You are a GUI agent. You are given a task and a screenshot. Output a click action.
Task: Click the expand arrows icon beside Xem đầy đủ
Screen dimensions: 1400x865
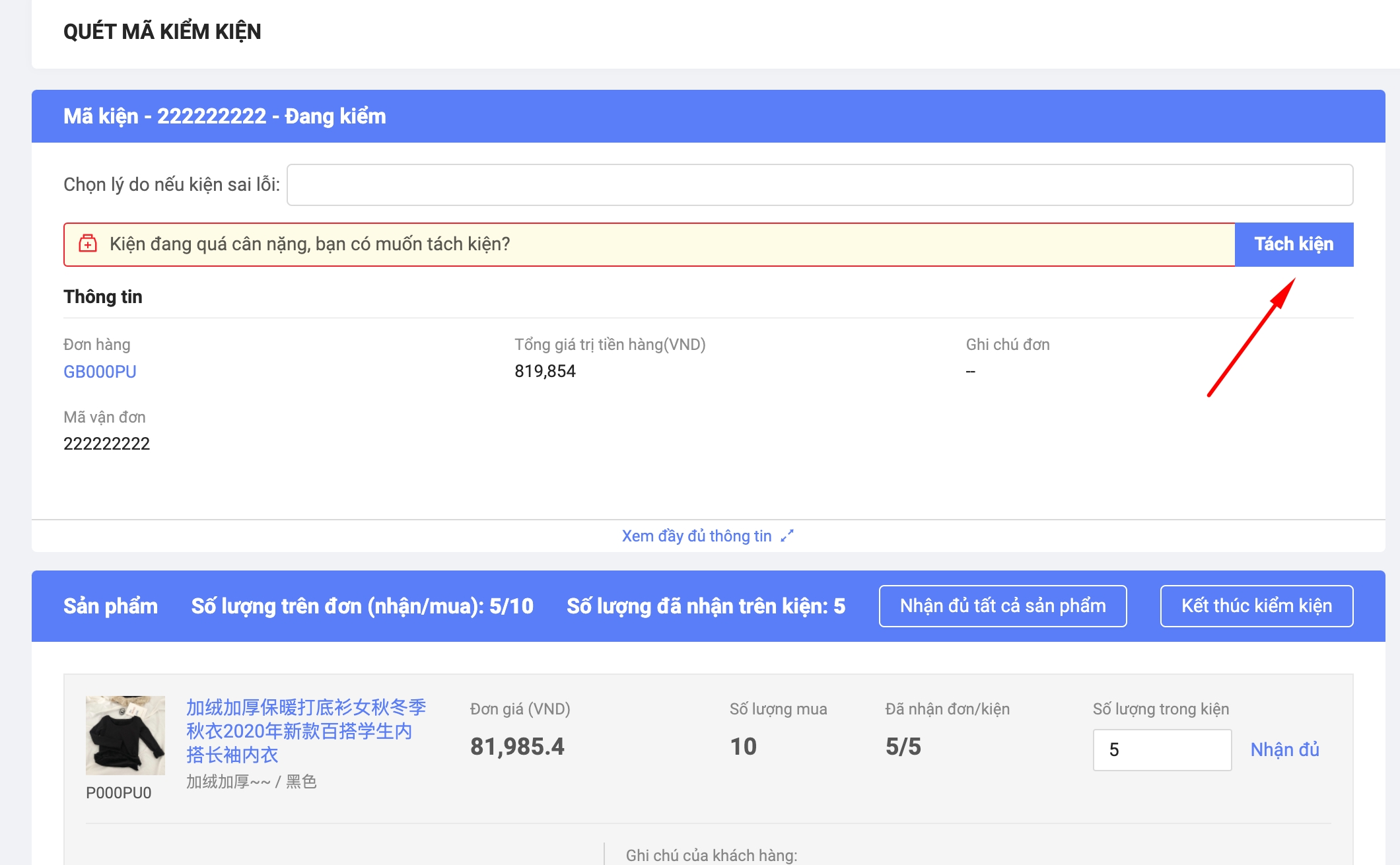(x=787, y=536)
